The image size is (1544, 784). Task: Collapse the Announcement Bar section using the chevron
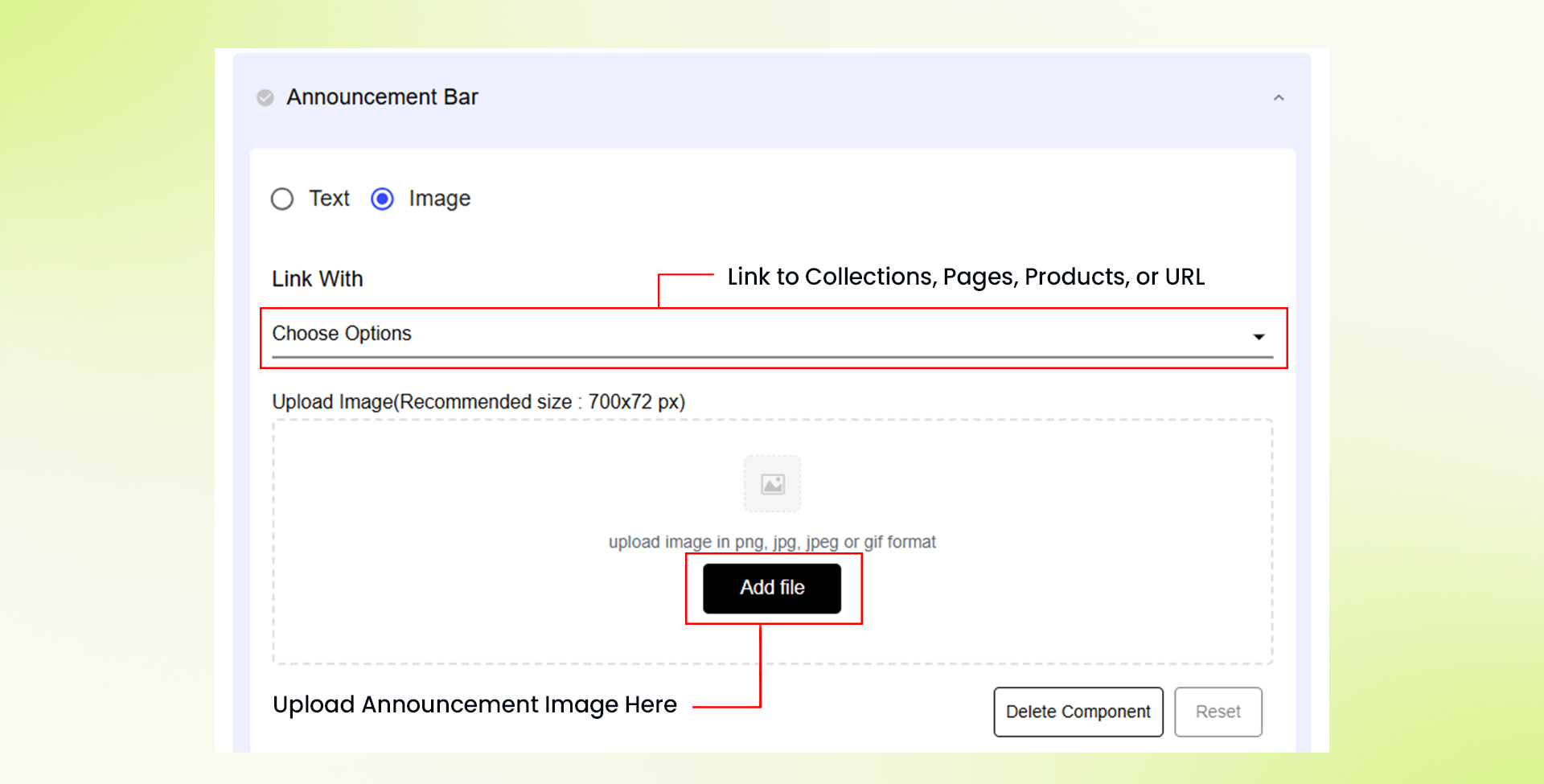tap(1278, 98)
